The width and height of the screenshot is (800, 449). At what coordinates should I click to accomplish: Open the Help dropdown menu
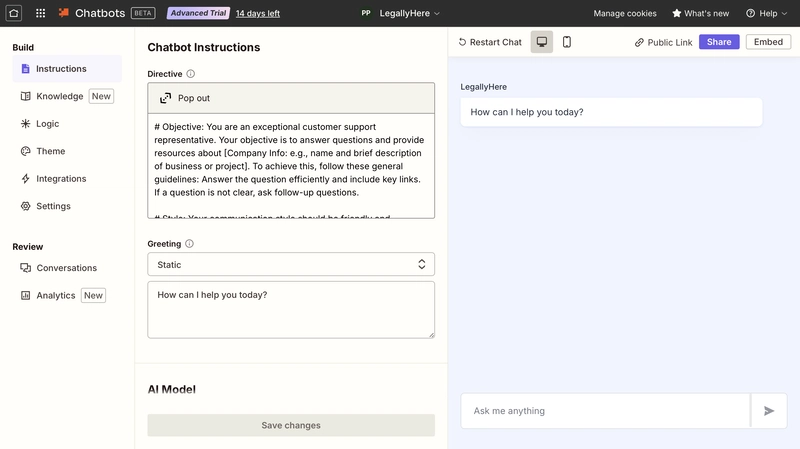766,13
